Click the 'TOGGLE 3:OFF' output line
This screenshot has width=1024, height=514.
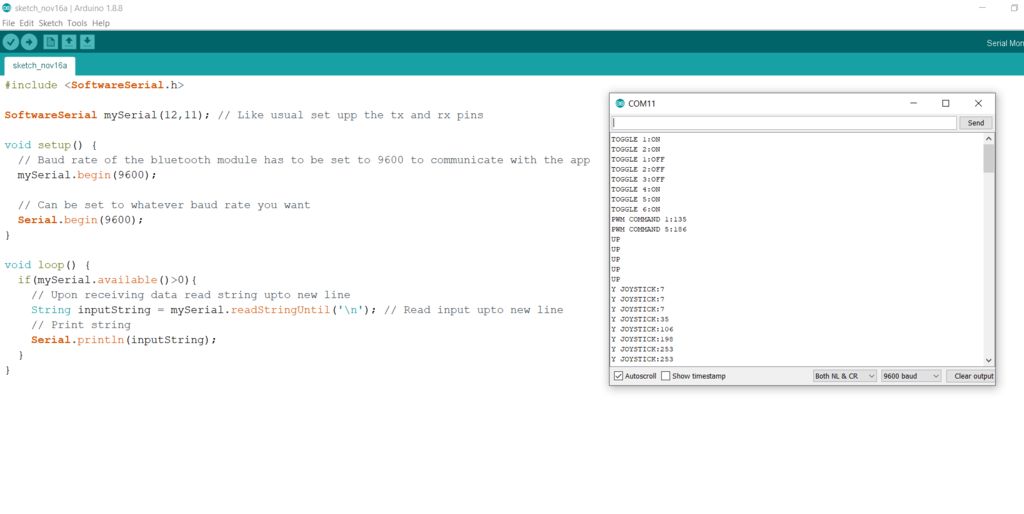(x=638, y=179)
